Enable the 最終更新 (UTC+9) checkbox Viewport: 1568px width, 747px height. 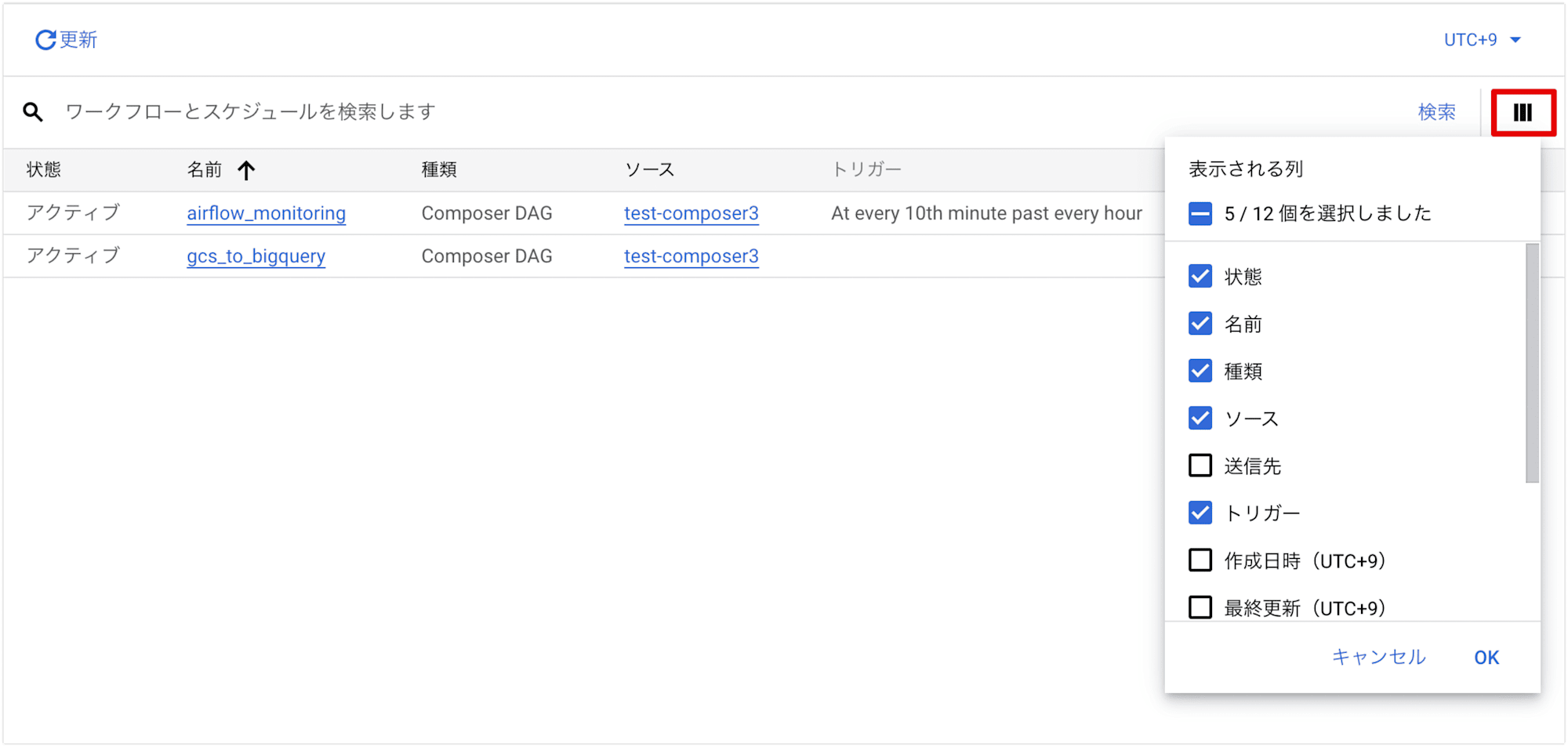pyautogui.click(x=1200, y=607)
